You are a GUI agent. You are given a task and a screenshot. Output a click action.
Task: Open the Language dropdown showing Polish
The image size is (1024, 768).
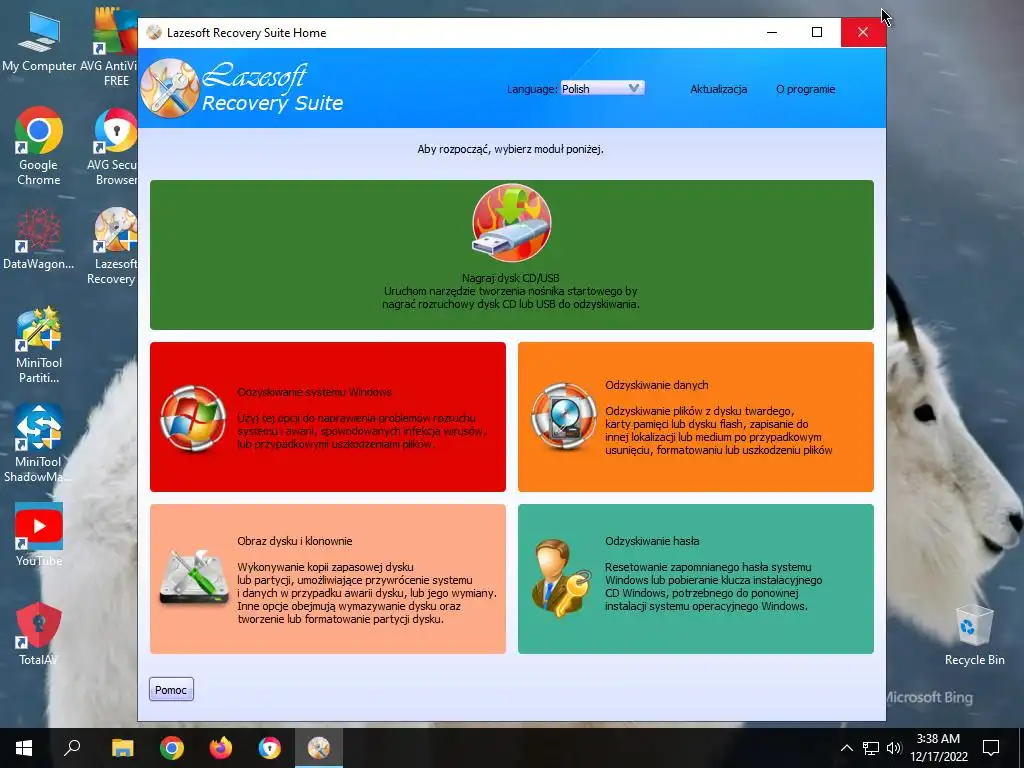click(x=602, y=88)
